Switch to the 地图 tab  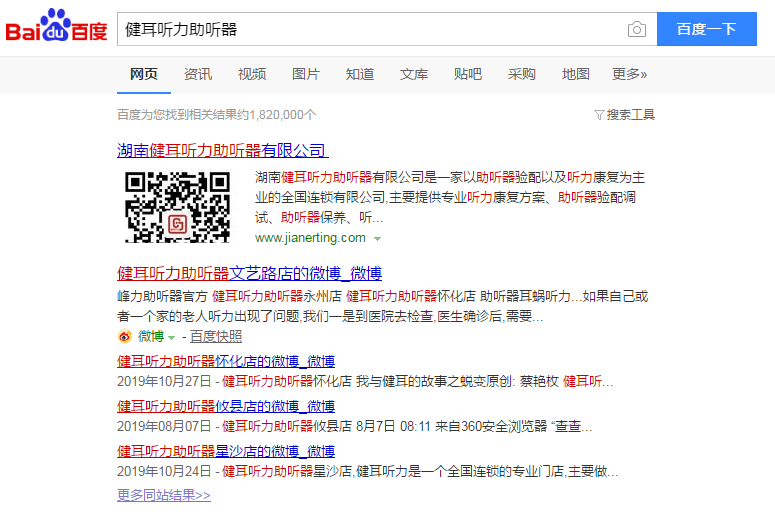576,74
